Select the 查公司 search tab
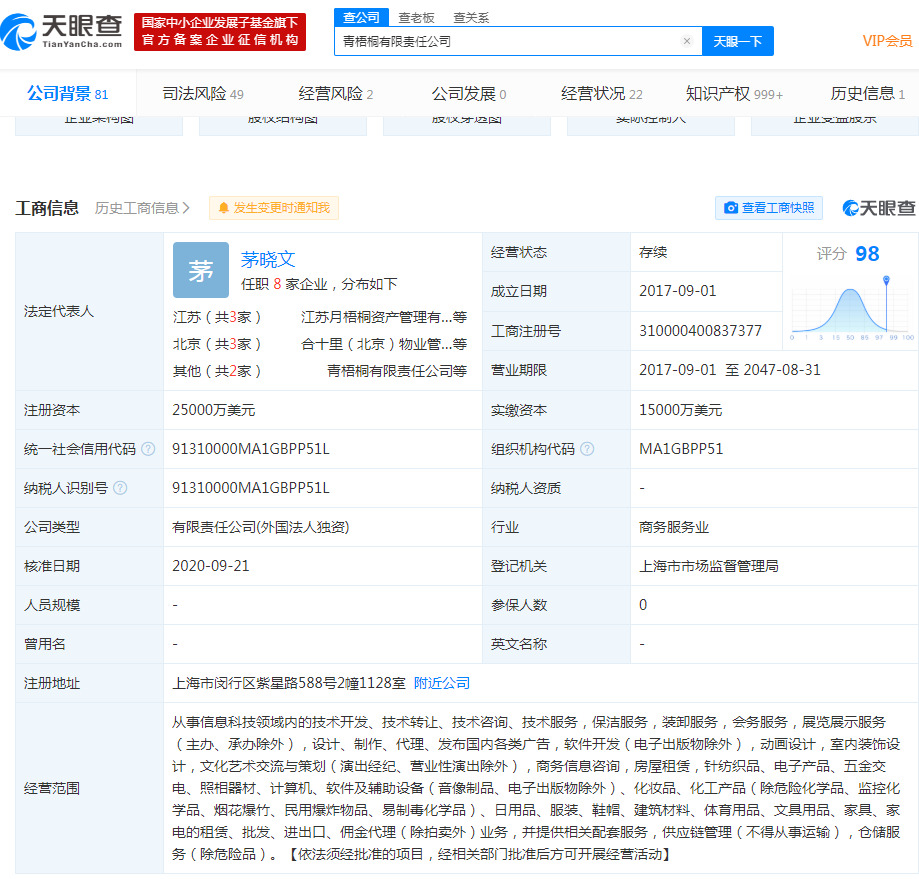Screen dimensions: 919x879 (361, 18)
